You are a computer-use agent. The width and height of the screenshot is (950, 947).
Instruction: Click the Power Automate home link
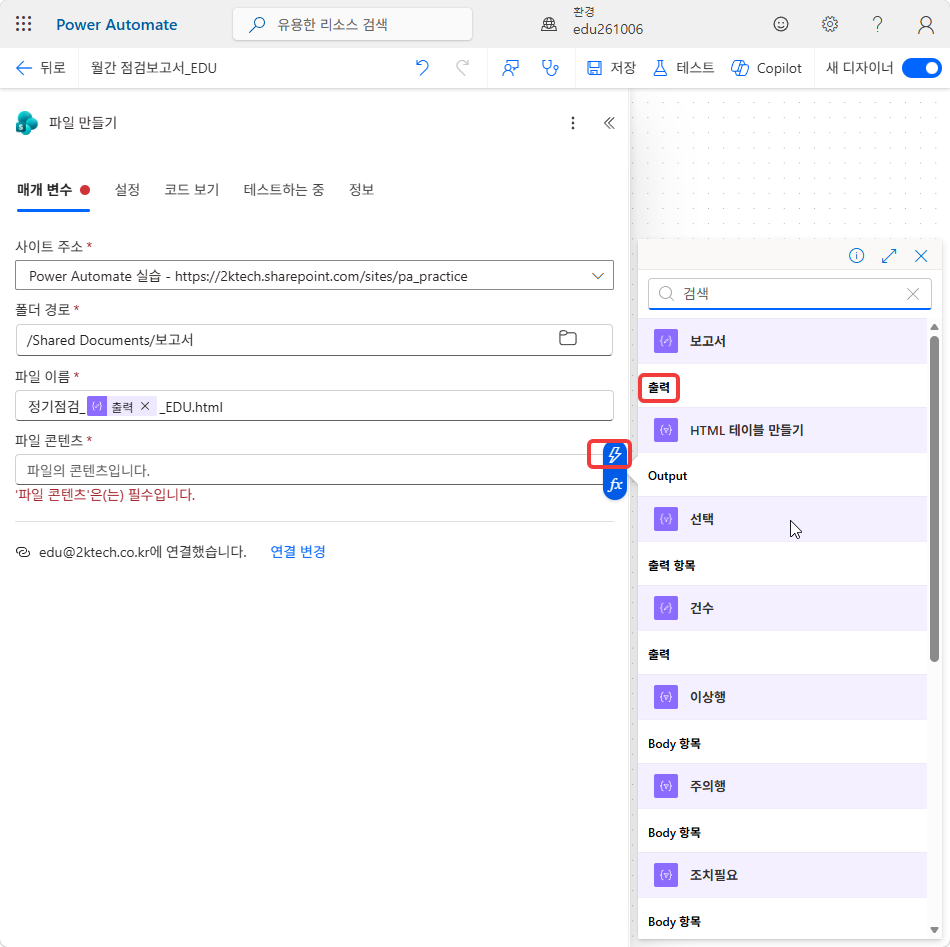pos(116,25)
